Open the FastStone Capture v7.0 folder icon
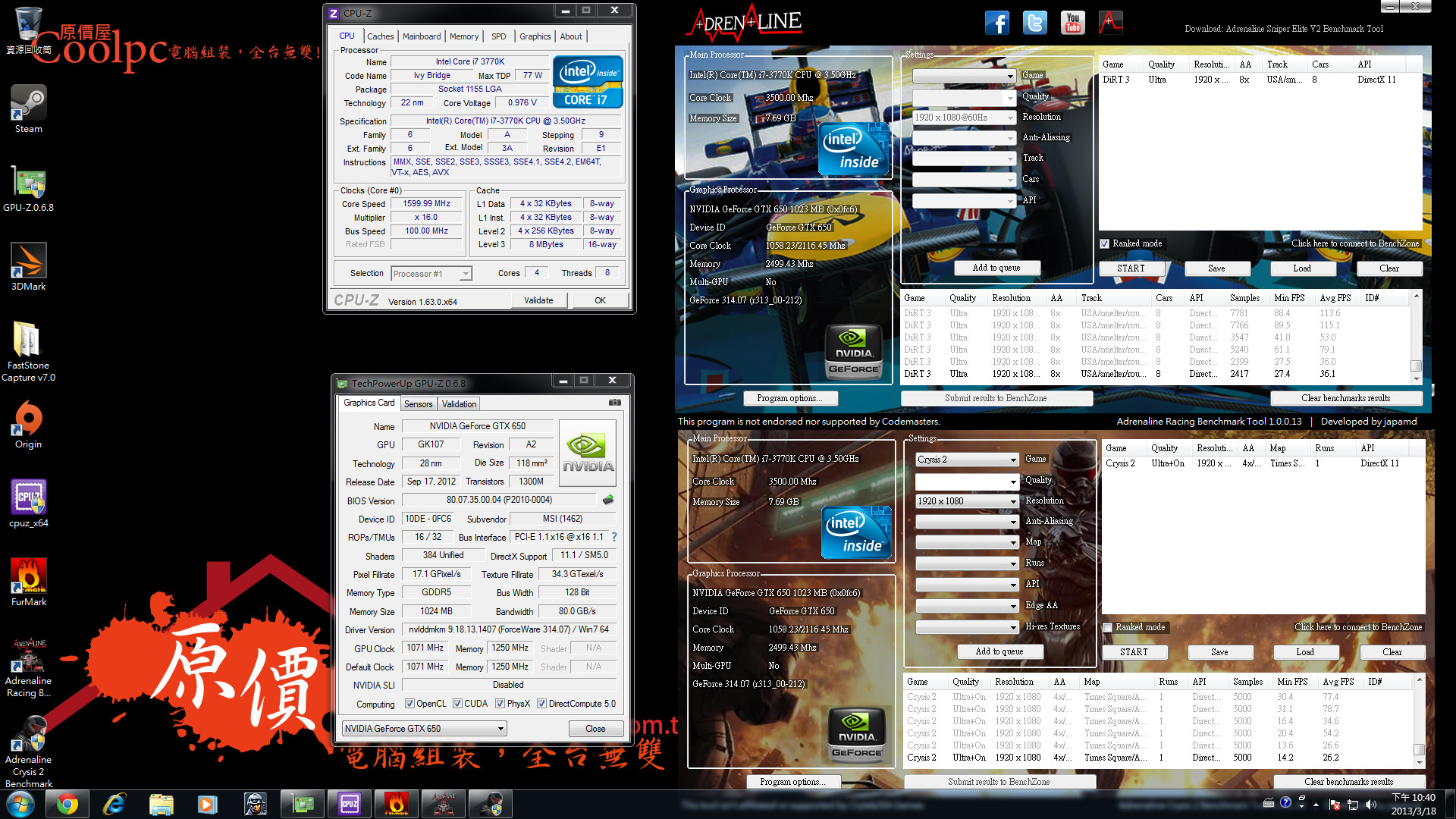The width and height of the screenshot is (1456, 819). [x=29, y=350]
